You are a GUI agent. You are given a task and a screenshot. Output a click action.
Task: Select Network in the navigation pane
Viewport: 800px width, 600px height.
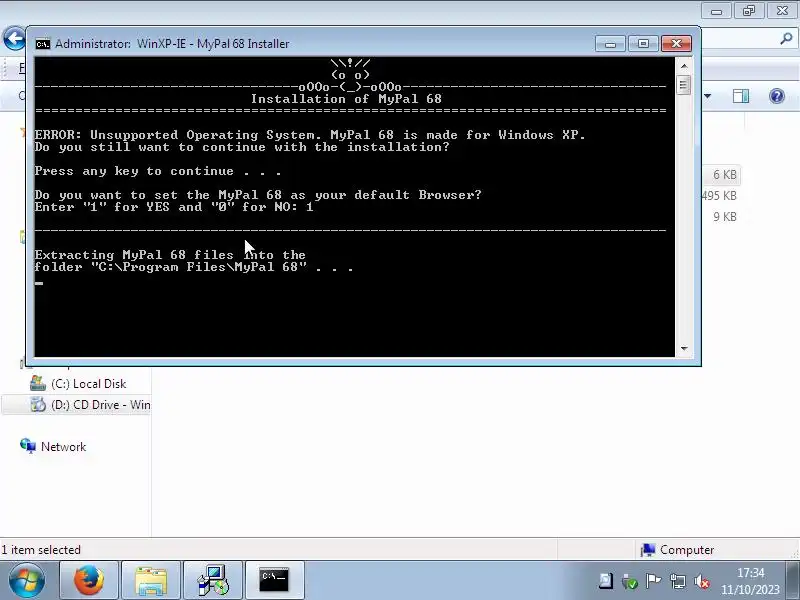63,447
